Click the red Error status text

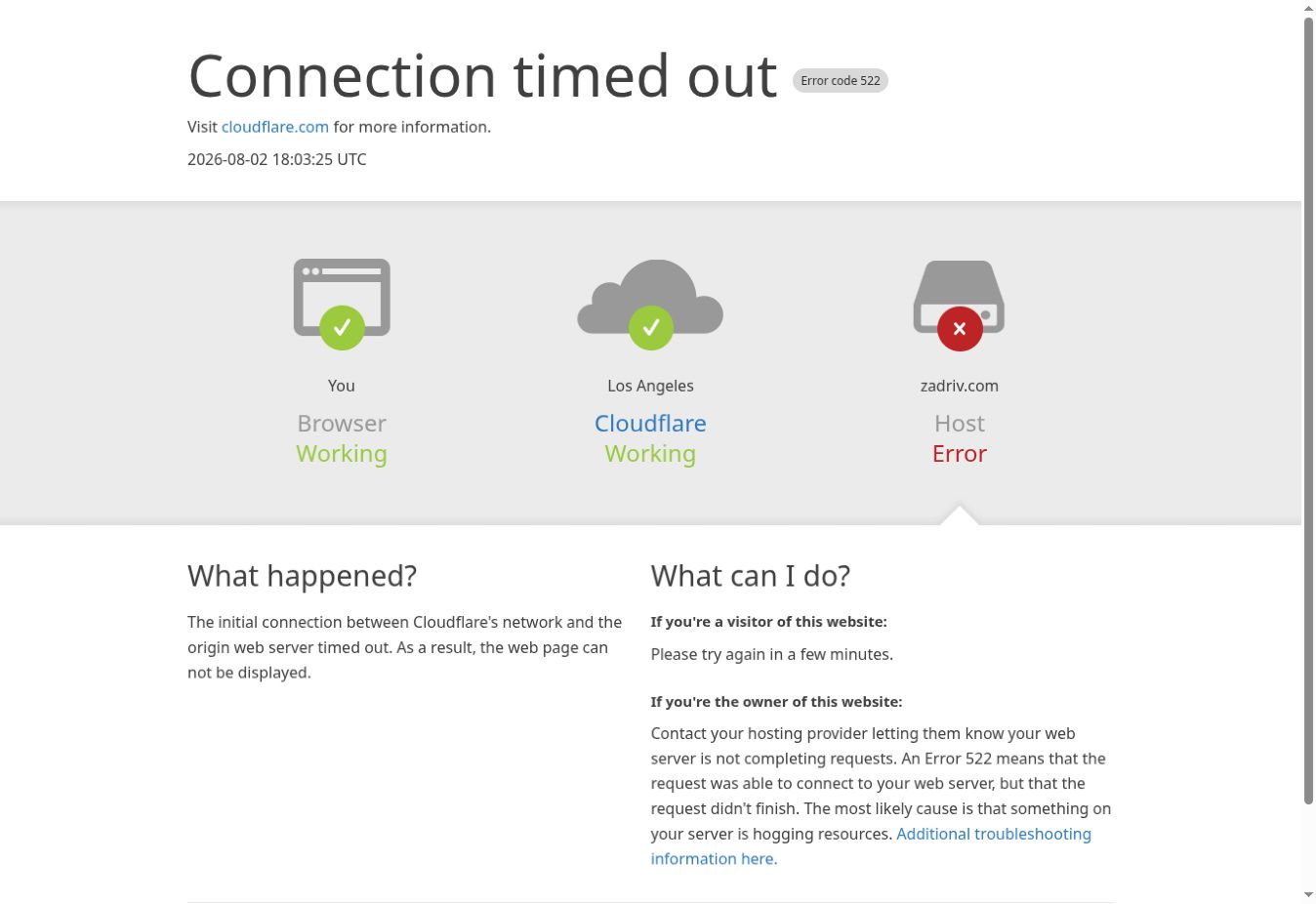click(x=960, y=453)
